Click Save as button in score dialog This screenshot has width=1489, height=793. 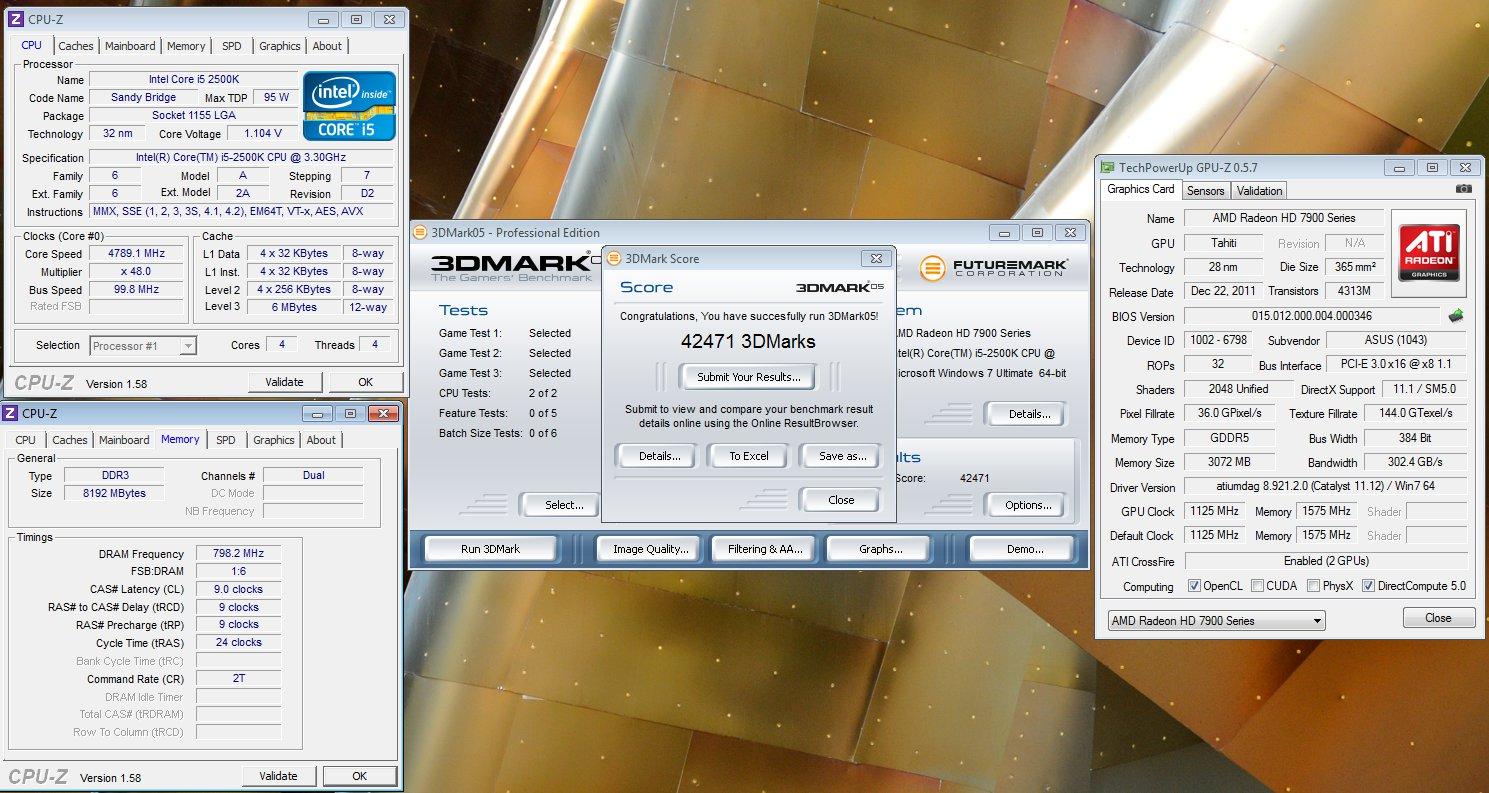[842, 456]
